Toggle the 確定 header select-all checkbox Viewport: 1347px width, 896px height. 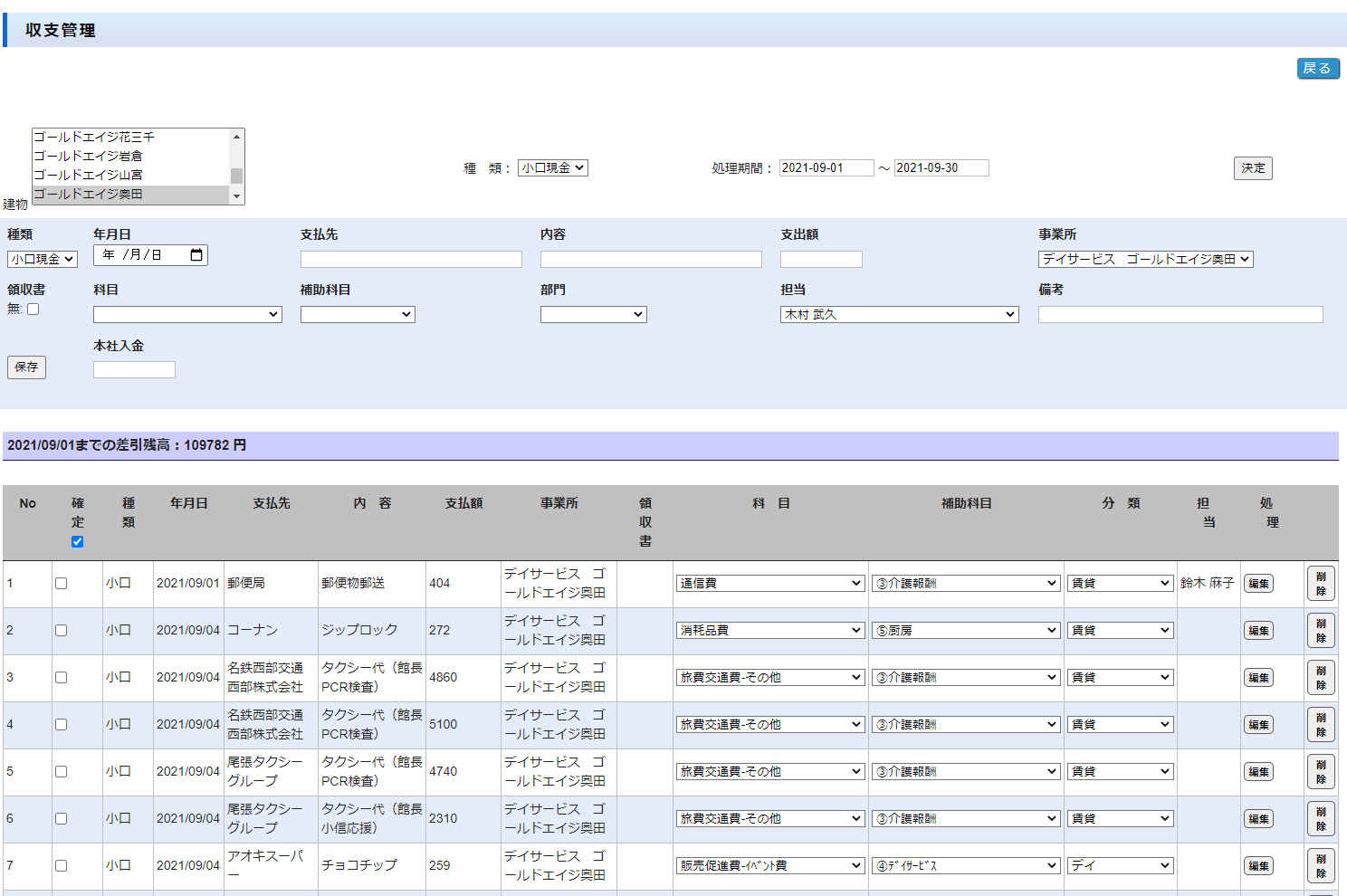coord(77,541)
